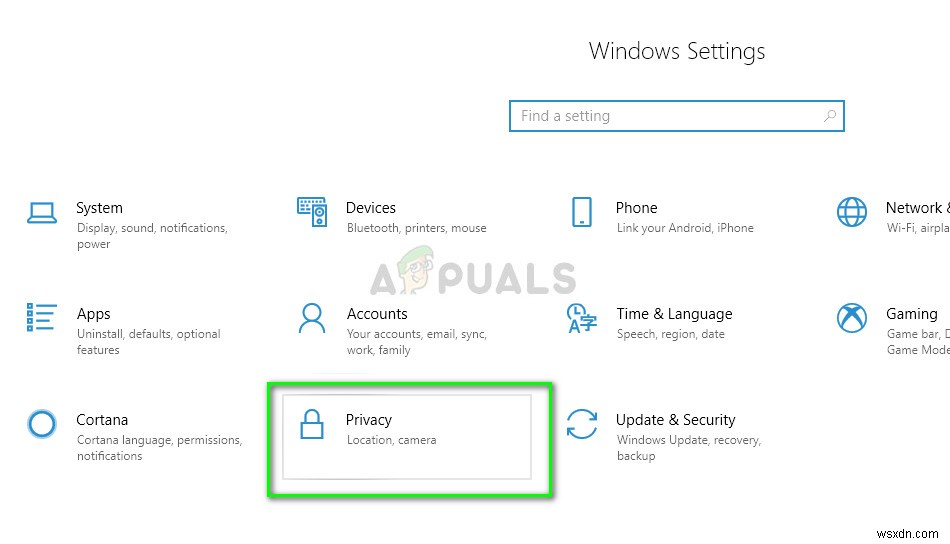Open the Update & Security arrows icon
Viewport: 950px width, 544px height.
[x=582, y=424]
